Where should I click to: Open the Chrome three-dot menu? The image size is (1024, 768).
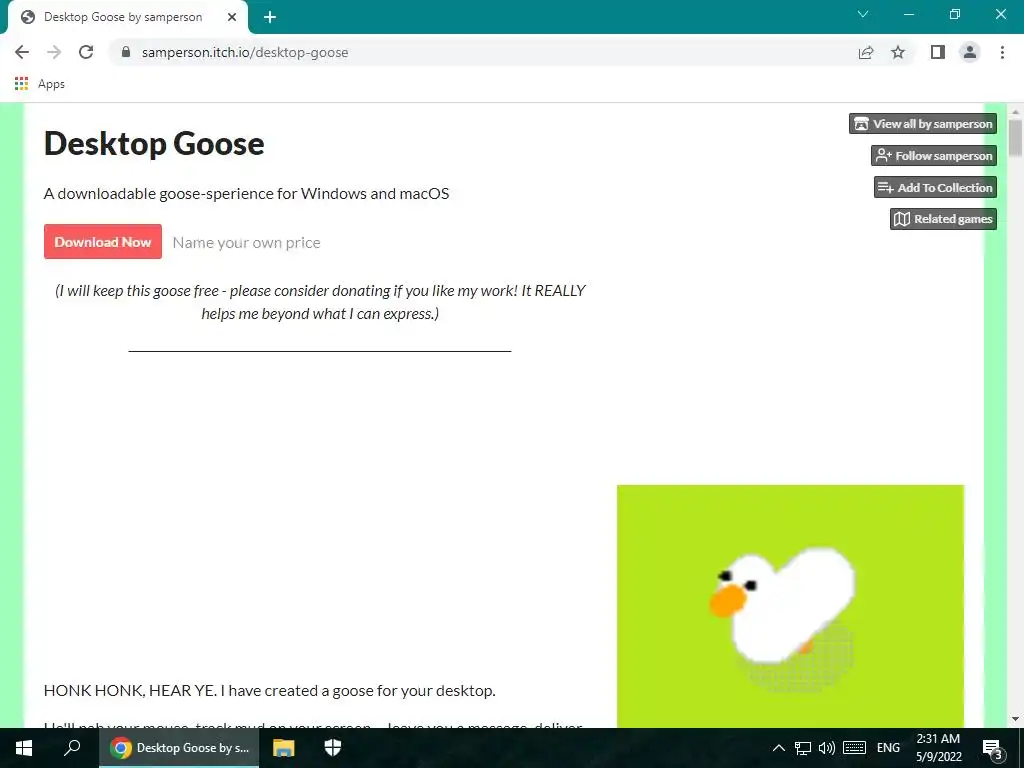(1002, 52)
